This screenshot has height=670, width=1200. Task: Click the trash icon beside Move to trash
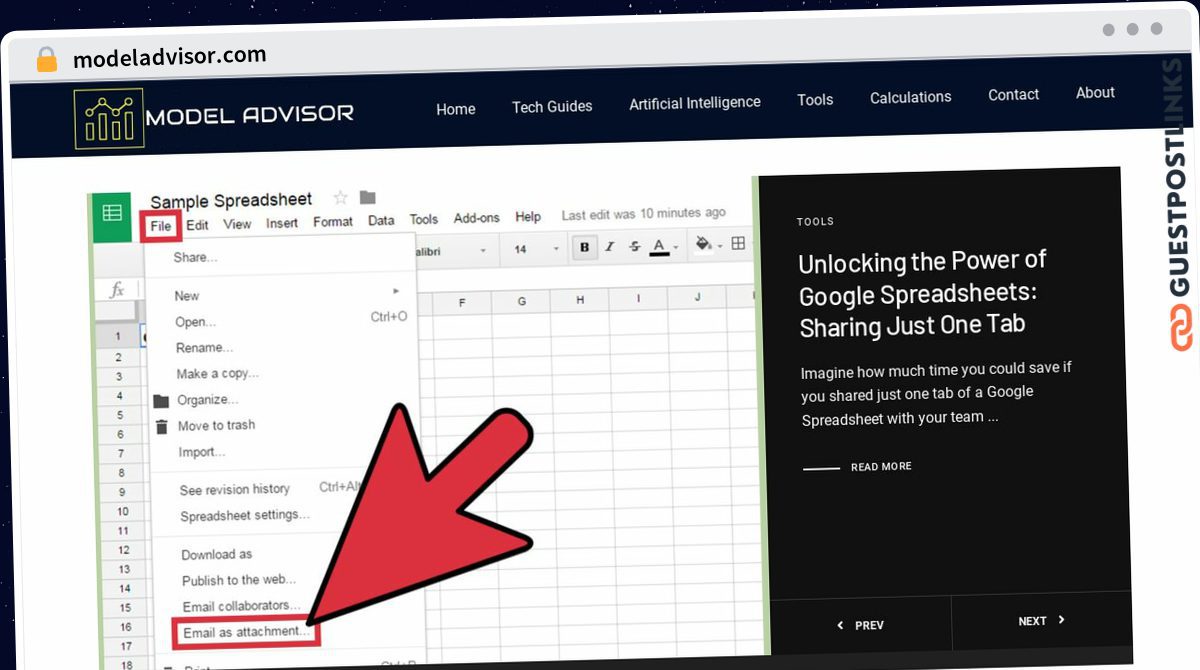[161, 427]
